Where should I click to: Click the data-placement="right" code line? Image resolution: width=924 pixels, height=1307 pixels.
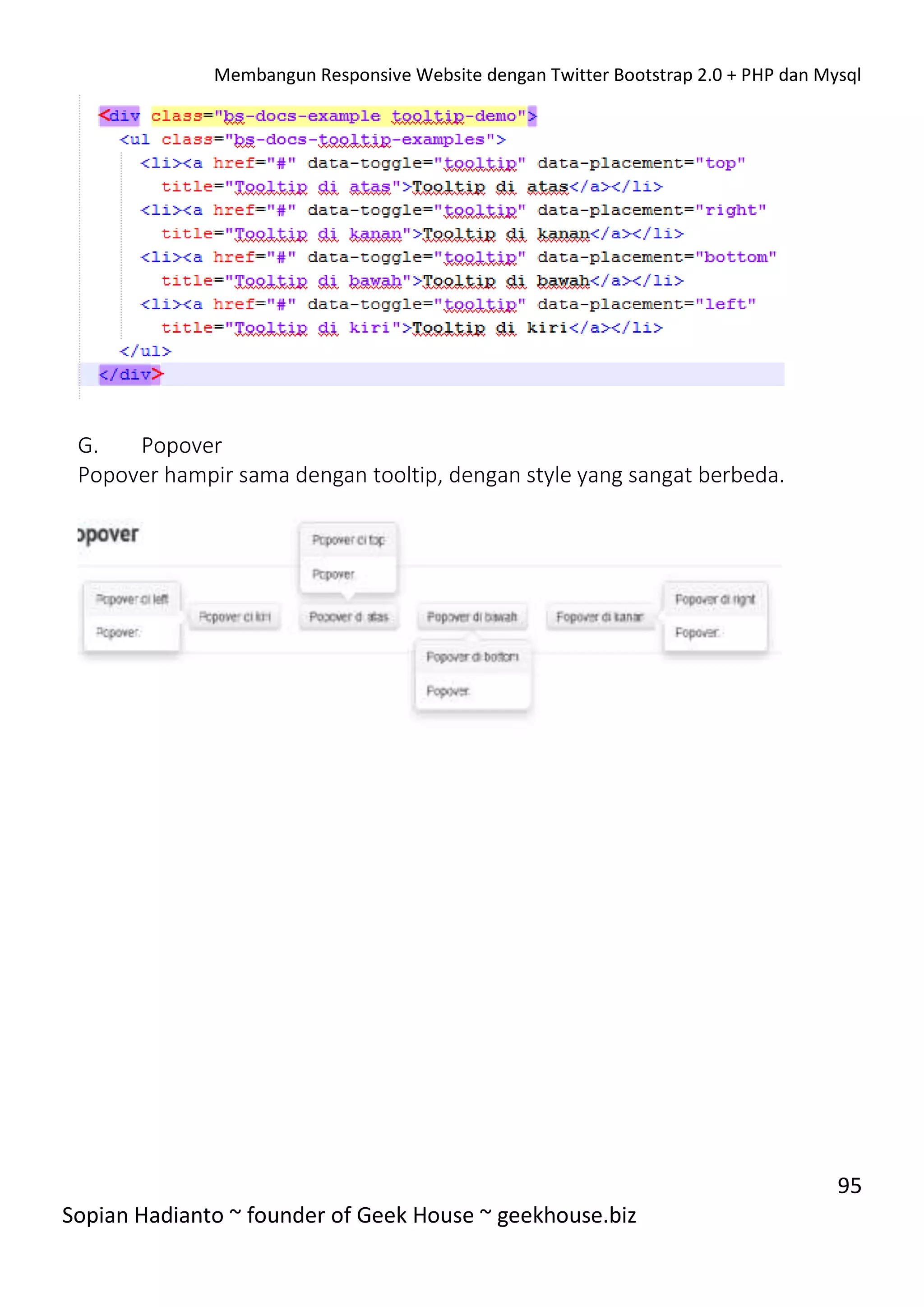point(453,210)
